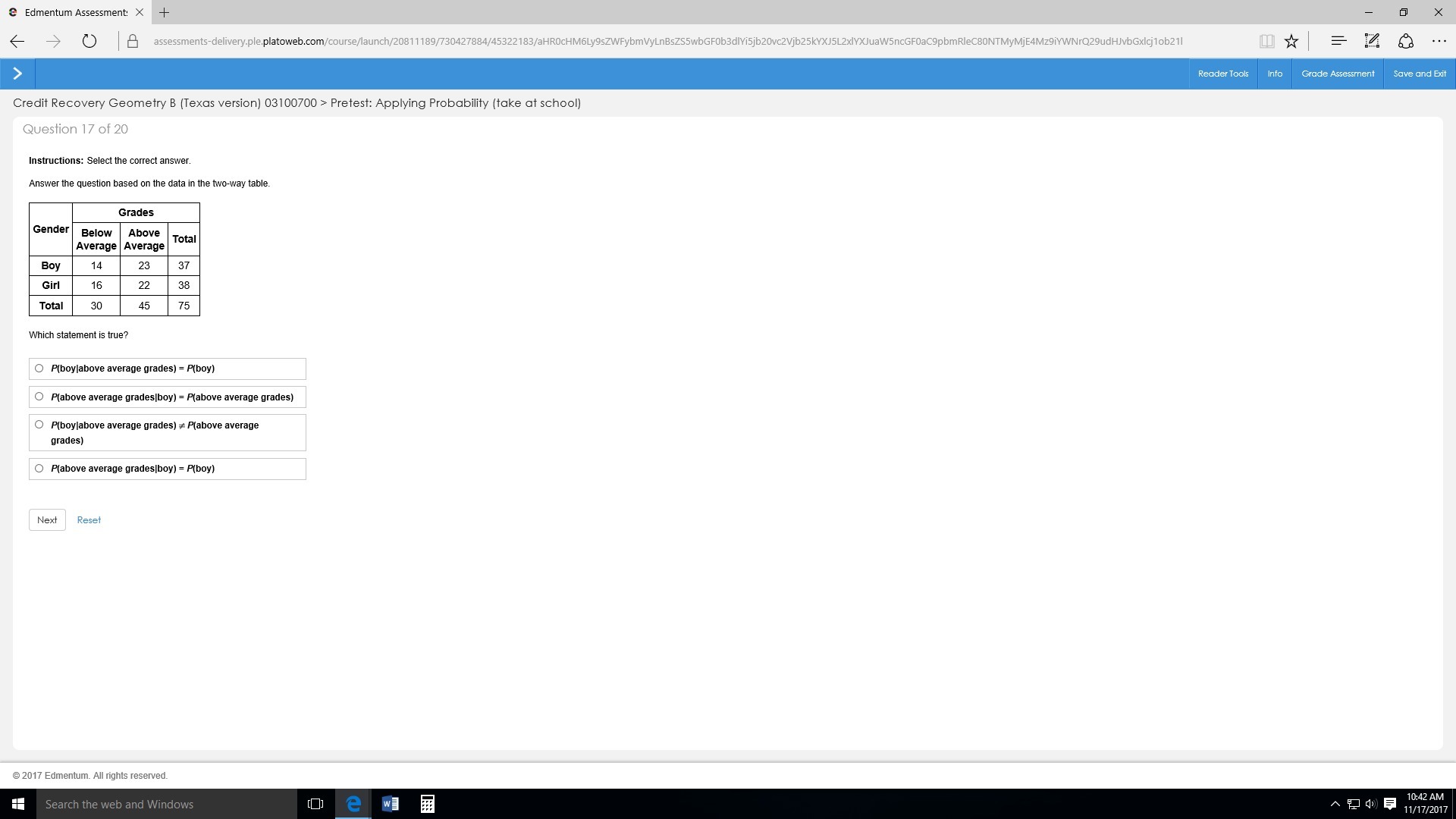The image size is (1456, 819).
Task: Select P(boy|above average grades) = P(boy)
Action: [x=39, y=369]
